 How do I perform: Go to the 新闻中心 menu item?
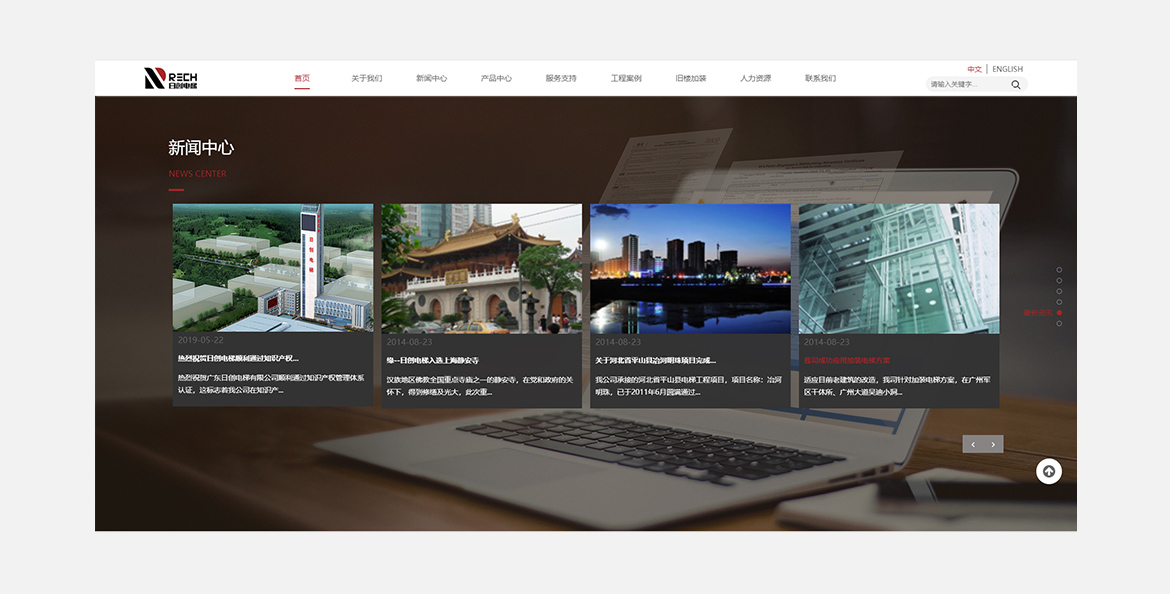tap(431, 78)
